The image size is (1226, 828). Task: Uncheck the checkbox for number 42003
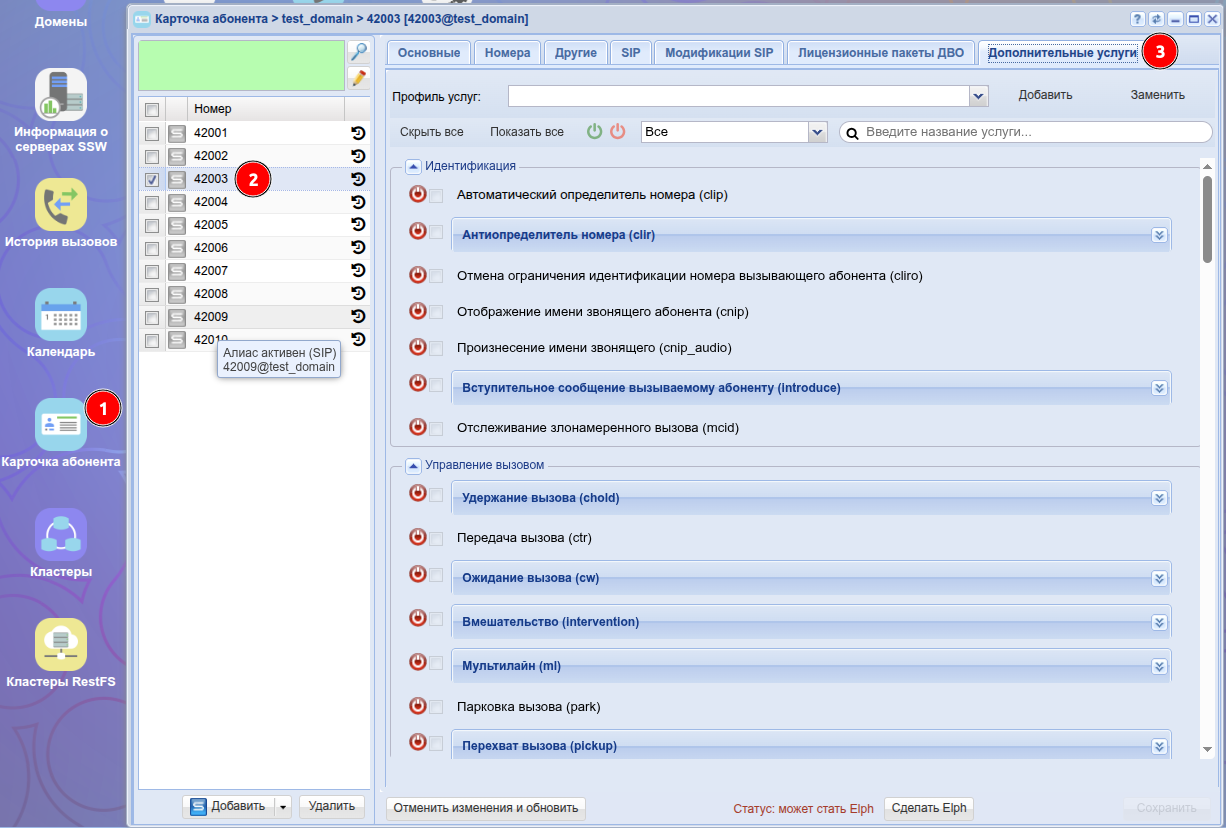tap(152, 180)
